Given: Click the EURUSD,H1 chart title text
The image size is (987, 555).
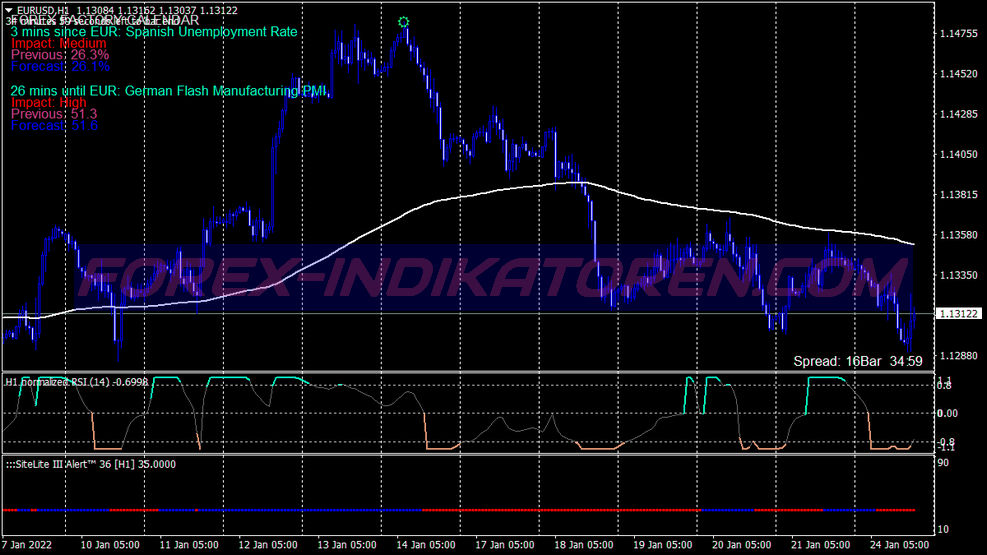Looking at the screenshot, I should [43, 10].
